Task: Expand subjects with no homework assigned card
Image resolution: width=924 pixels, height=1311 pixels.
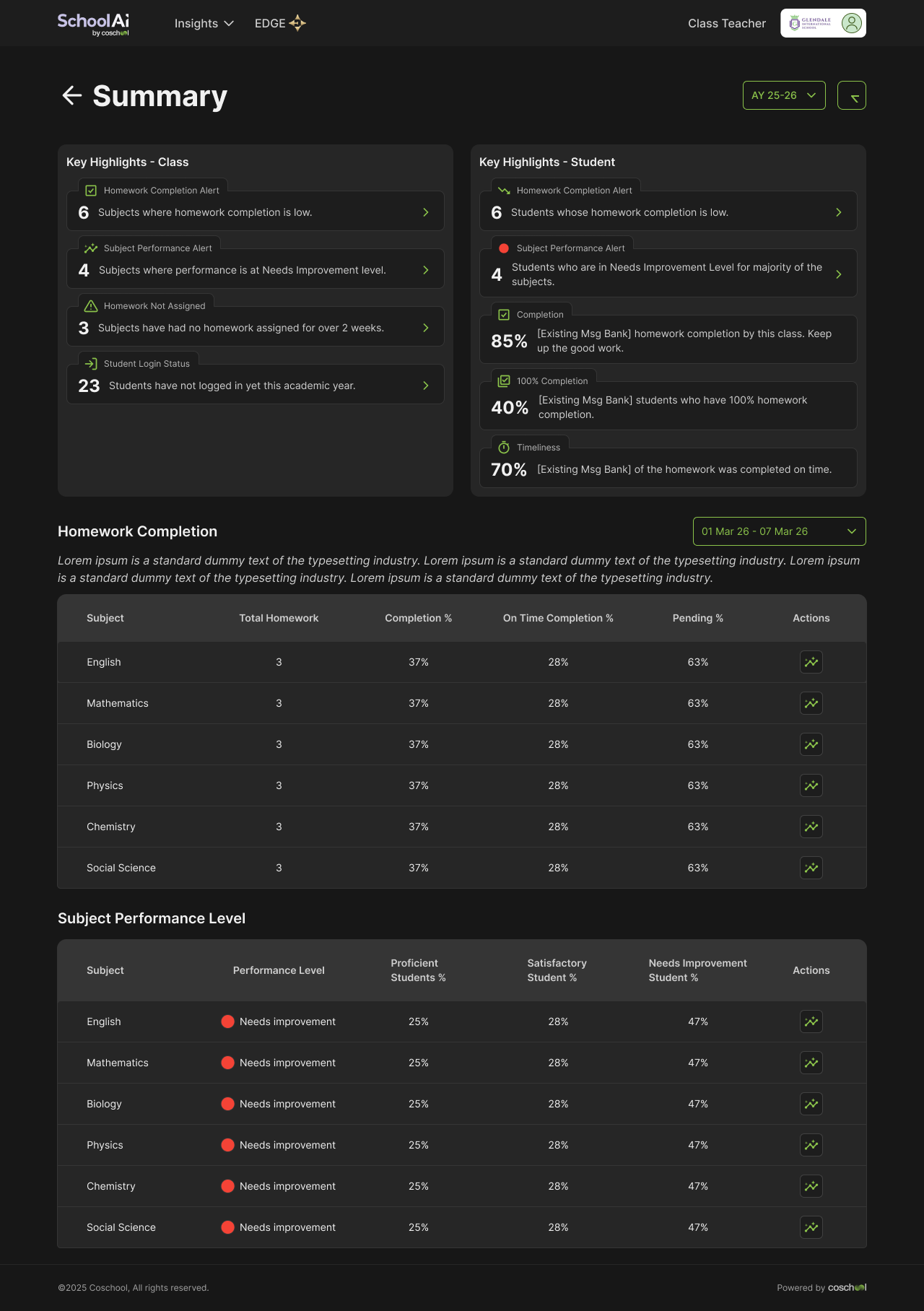Action: point(256,326)
